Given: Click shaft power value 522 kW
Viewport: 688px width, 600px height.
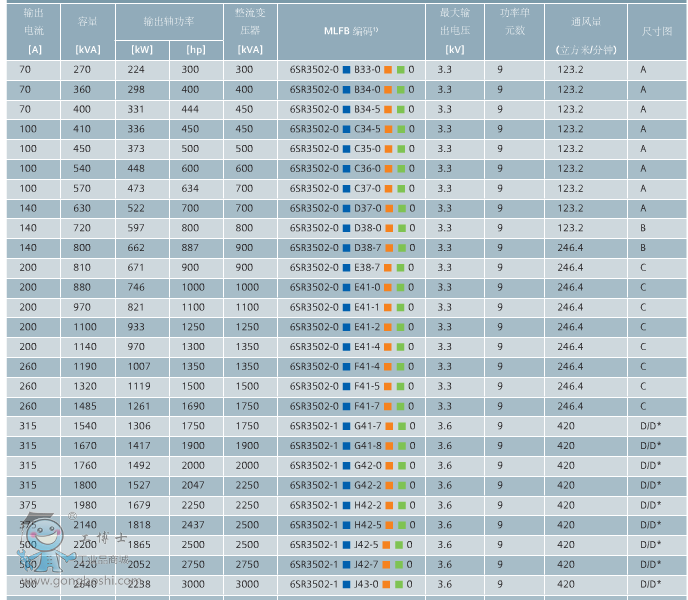Looking at the screenshot, I should click(x=136, y=208).
